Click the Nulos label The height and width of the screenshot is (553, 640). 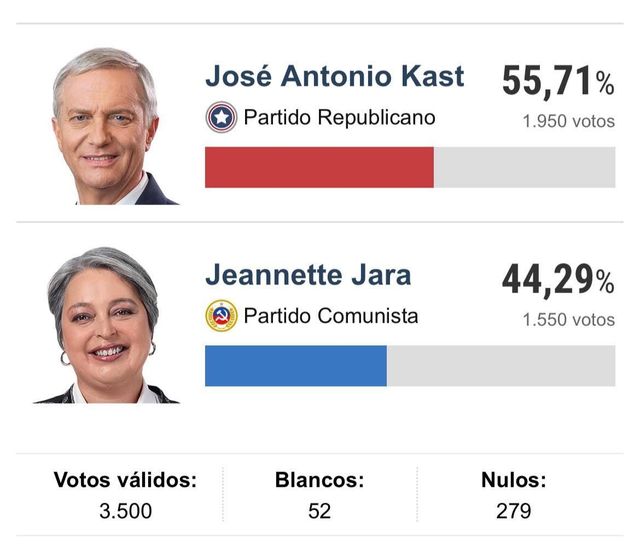click(x=513, y=480)
